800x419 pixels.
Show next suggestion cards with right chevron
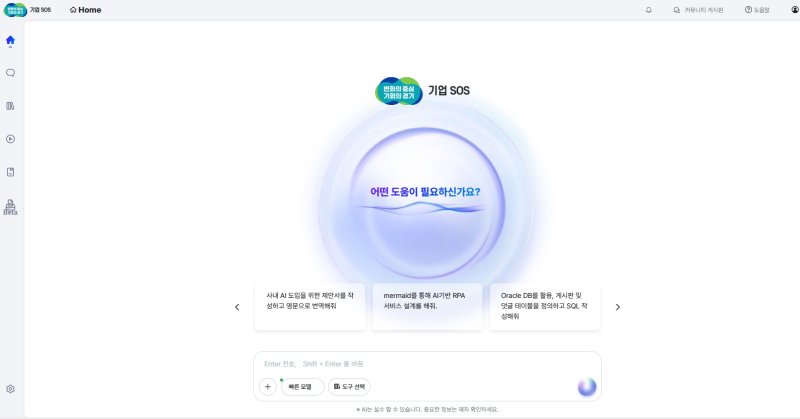(x=617, y=307)
